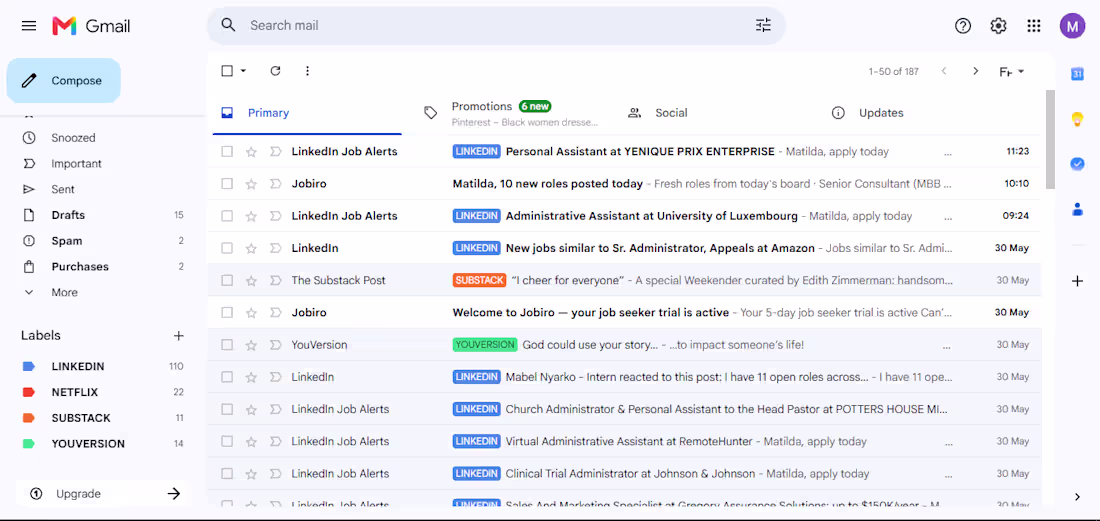Click the Upgrade button
The height and width of the screenshot is (521, 1100).
pos(103,494)
